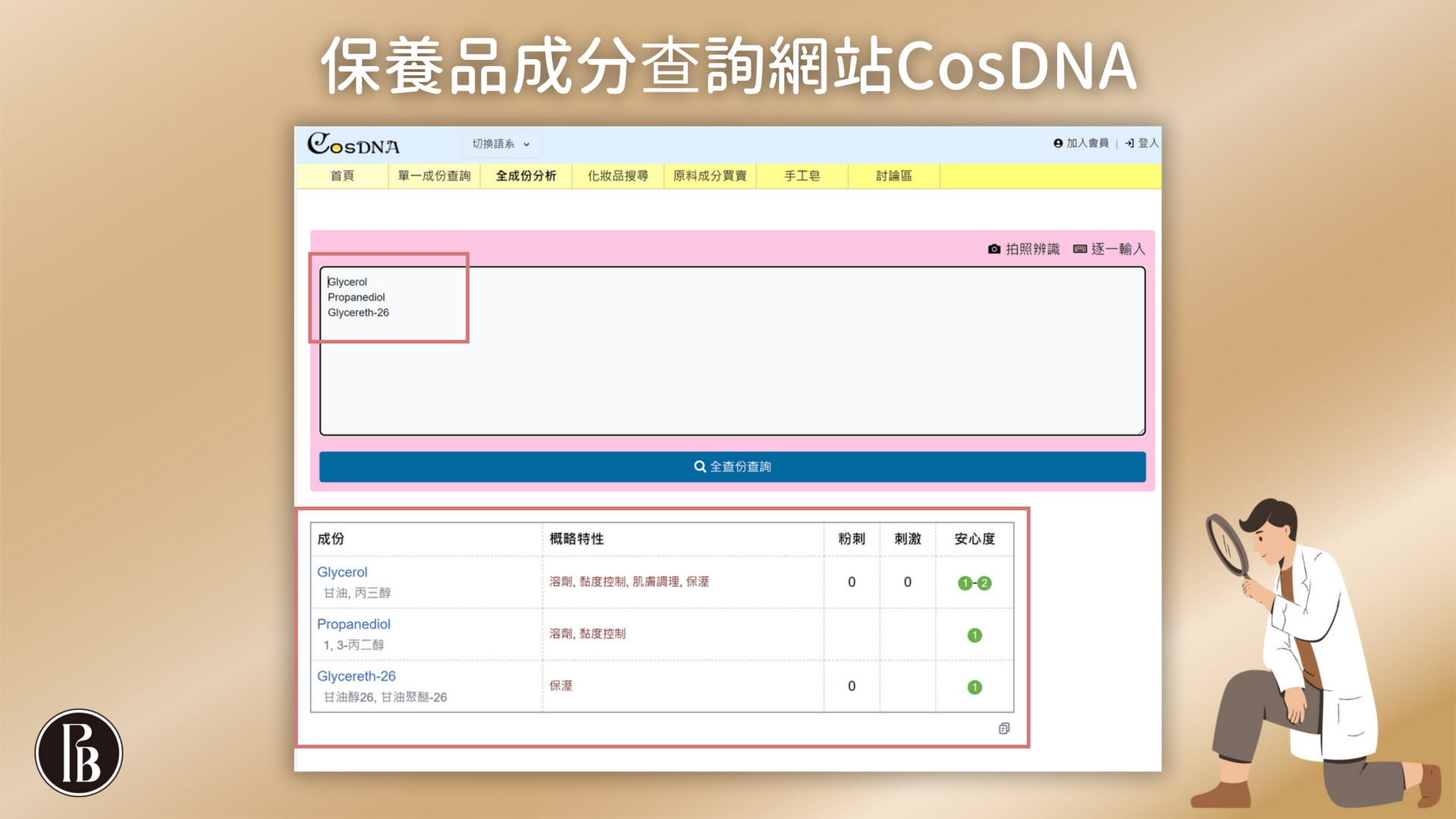The image size is (1456, 819).
Task: Open the Glycereth-26 ingredient link
Action: 356,676
